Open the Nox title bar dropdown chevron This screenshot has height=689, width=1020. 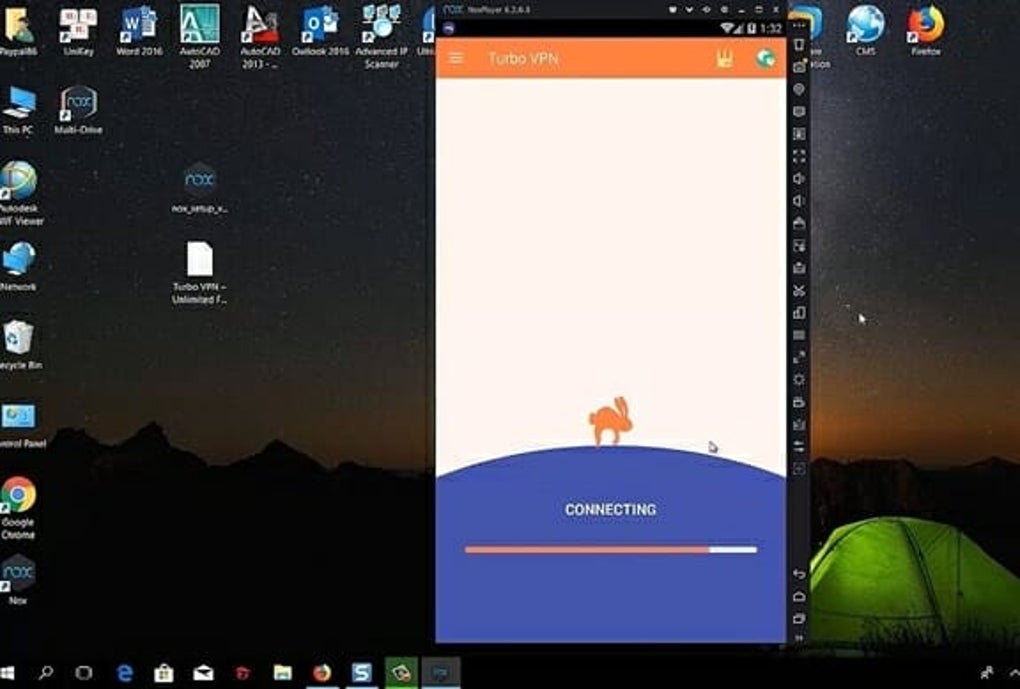coord(690,10)
